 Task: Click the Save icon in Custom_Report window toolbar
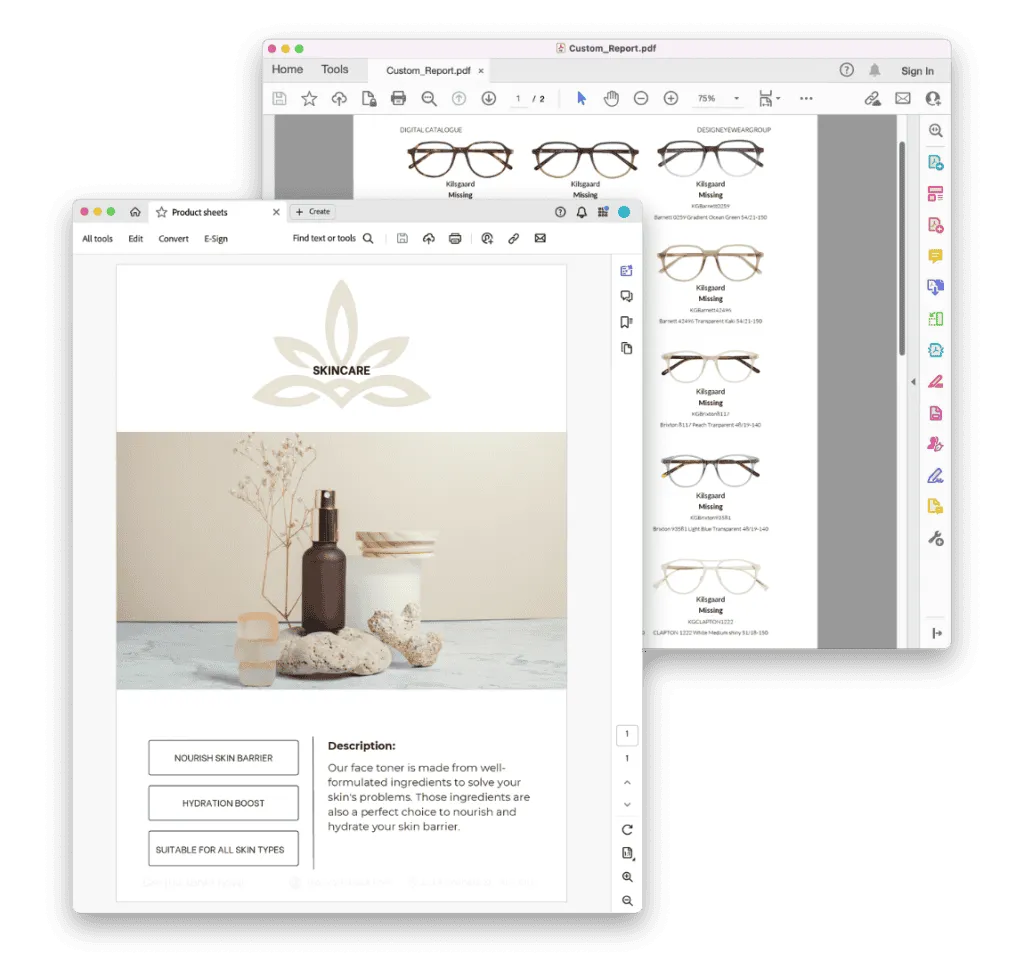[x=279, y=99]
